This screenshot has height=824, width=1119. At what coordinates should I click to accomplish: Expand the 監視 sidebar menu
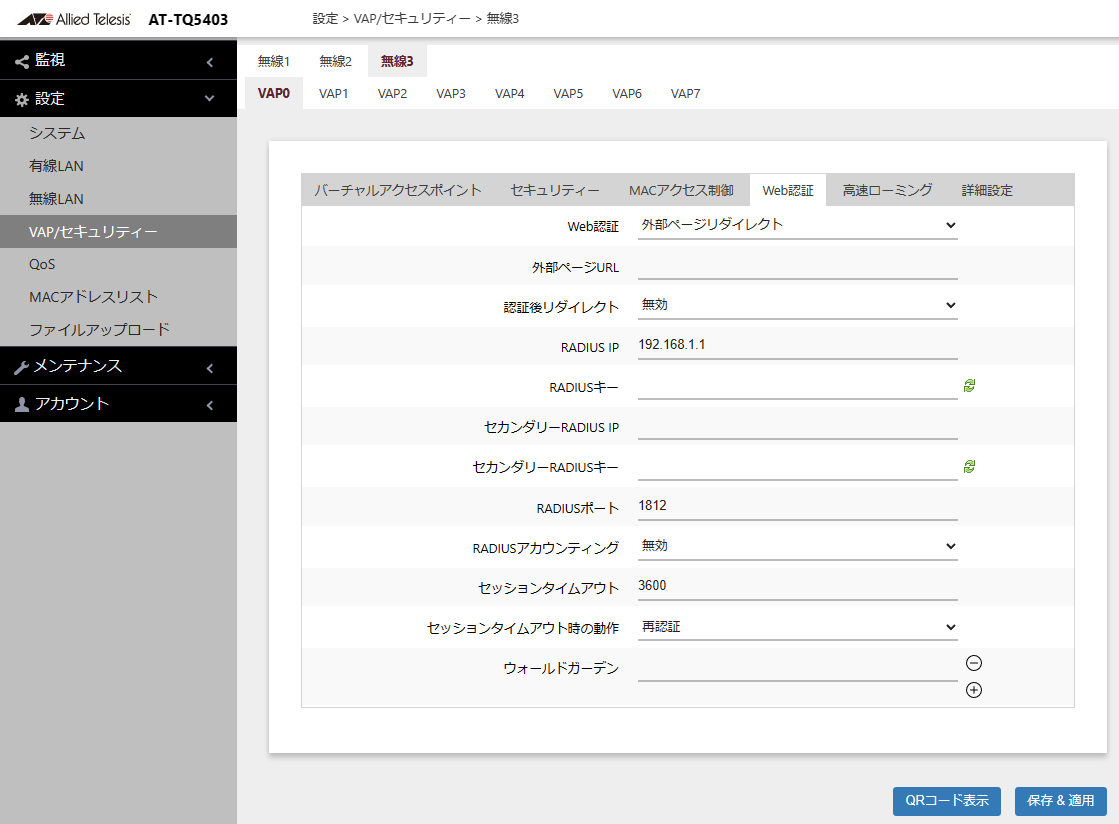tap(118, 60)
